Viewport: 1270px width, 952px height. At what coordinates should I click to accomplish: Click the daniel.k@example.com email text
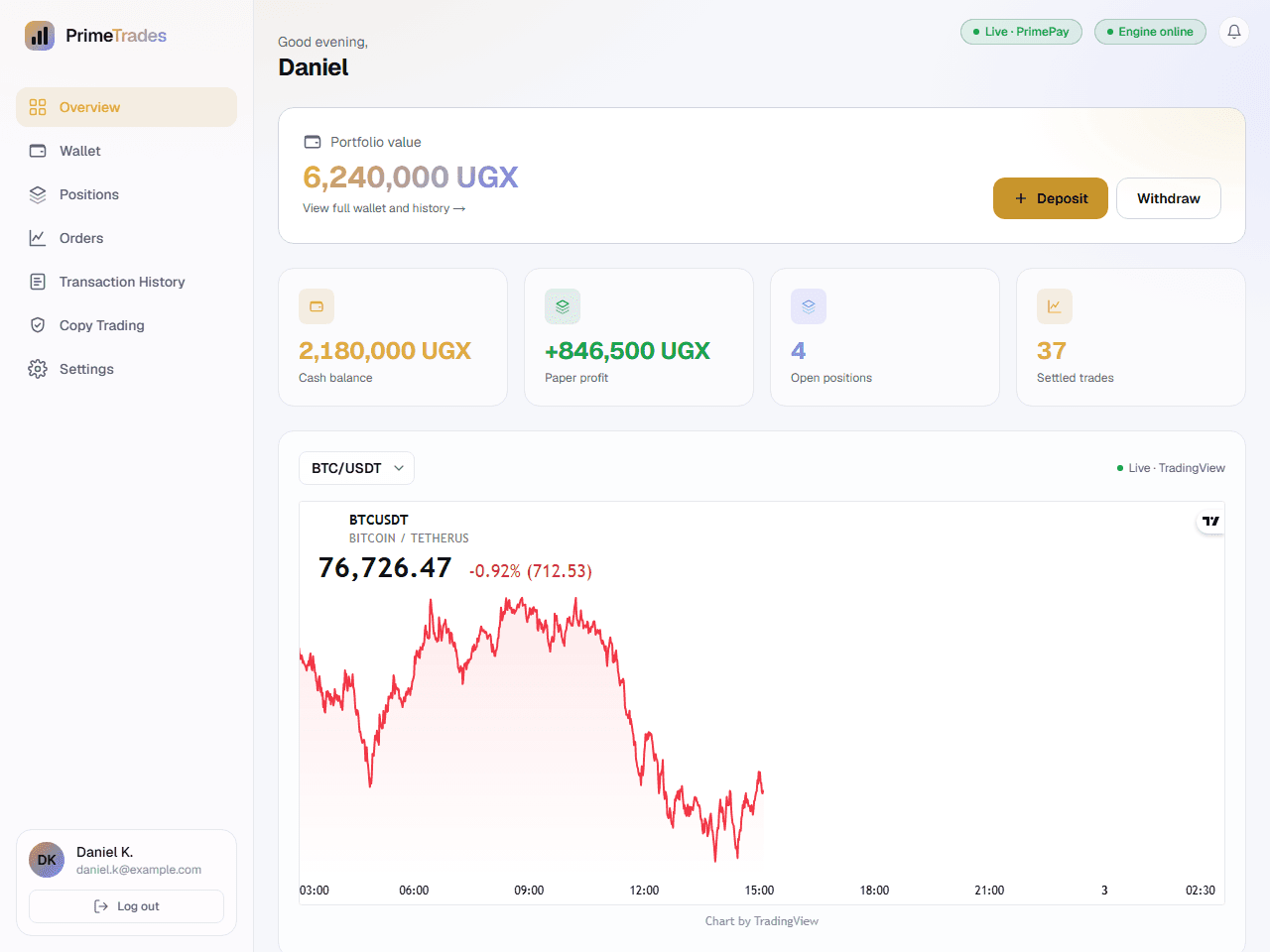139,870
